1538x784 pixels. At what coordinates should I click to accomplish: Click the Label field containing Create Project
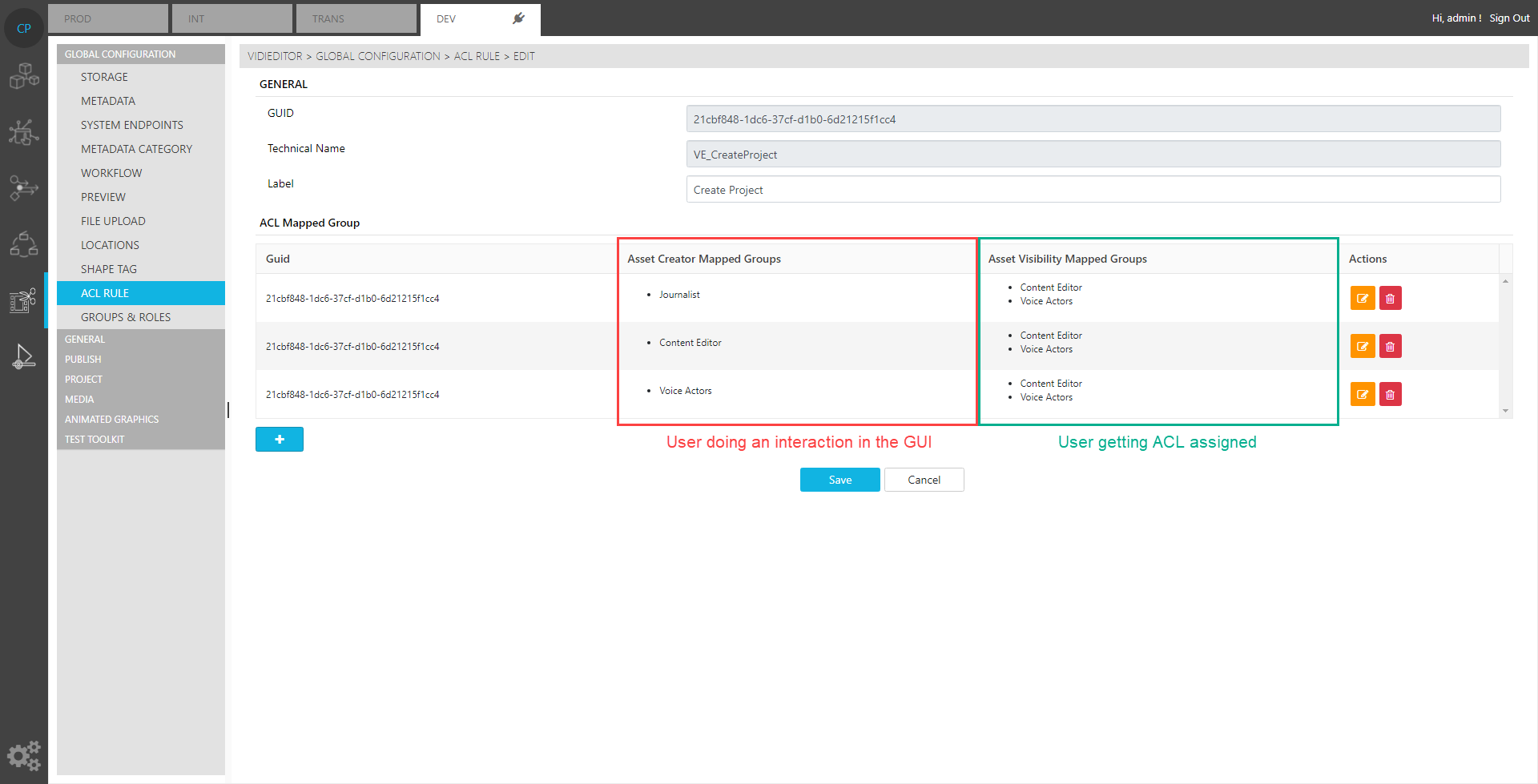(1093, 190)
